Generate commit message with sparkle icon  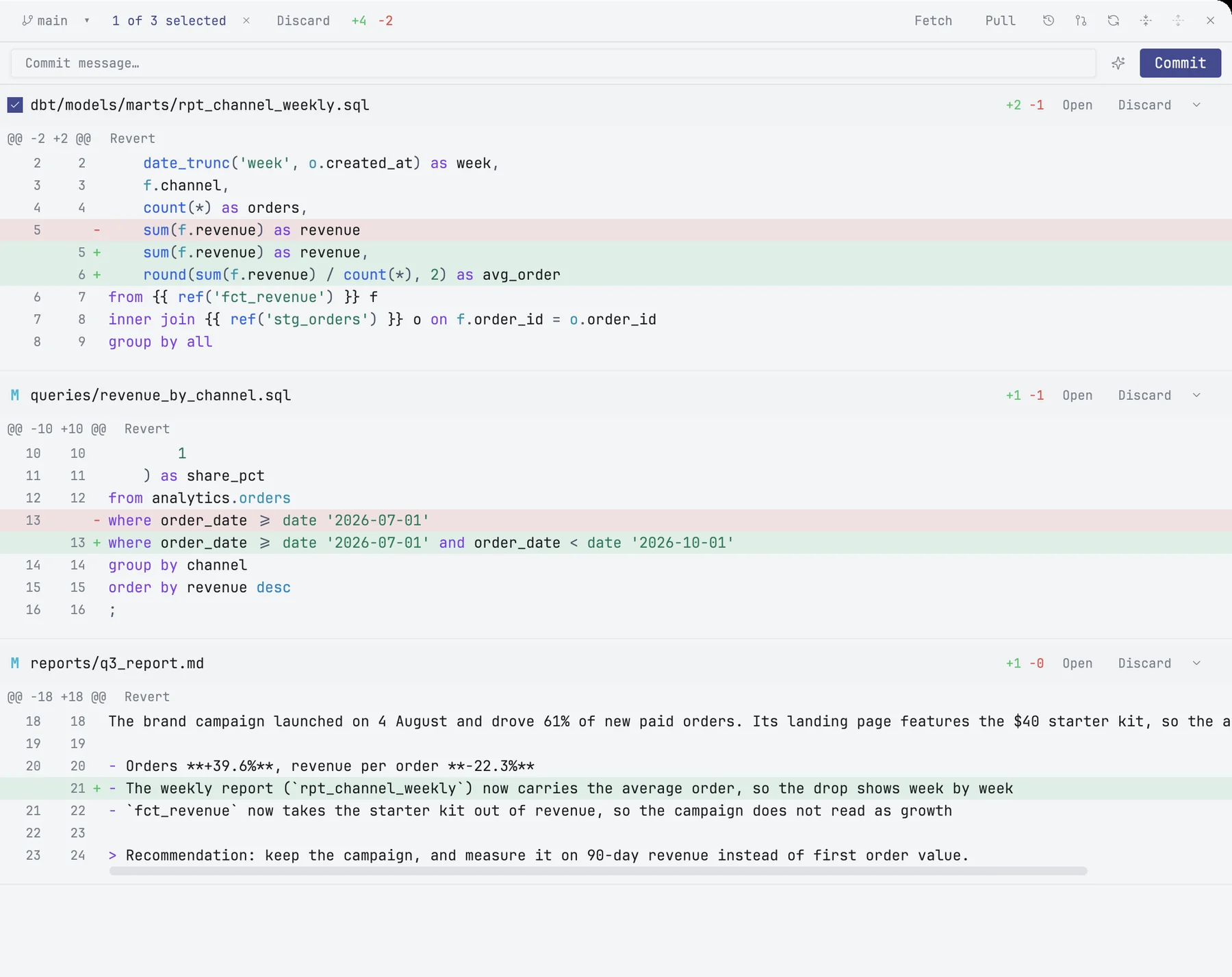point(1118,63)
